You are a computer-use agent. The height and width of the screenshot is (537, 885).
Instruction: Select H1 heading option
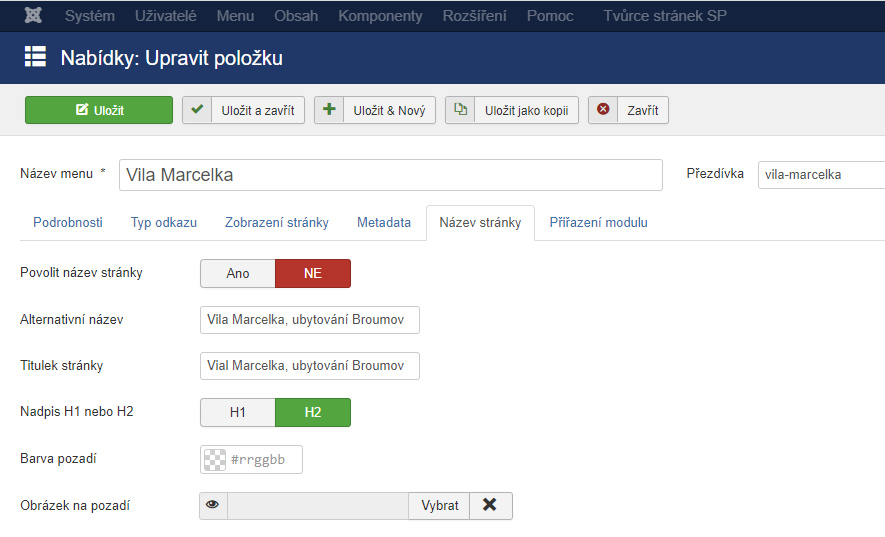238,412
